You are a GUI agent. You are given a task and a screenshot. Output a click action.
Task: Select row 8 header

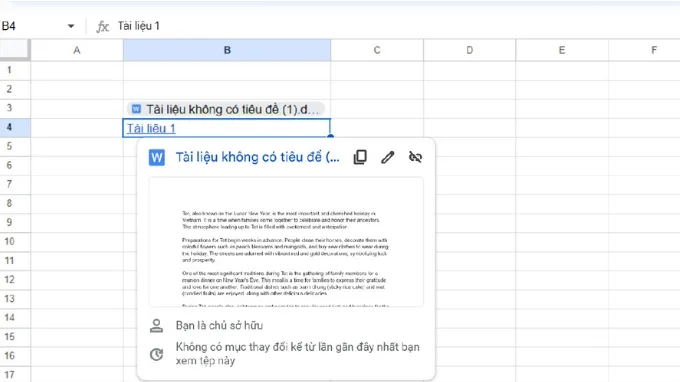point(15,203)
